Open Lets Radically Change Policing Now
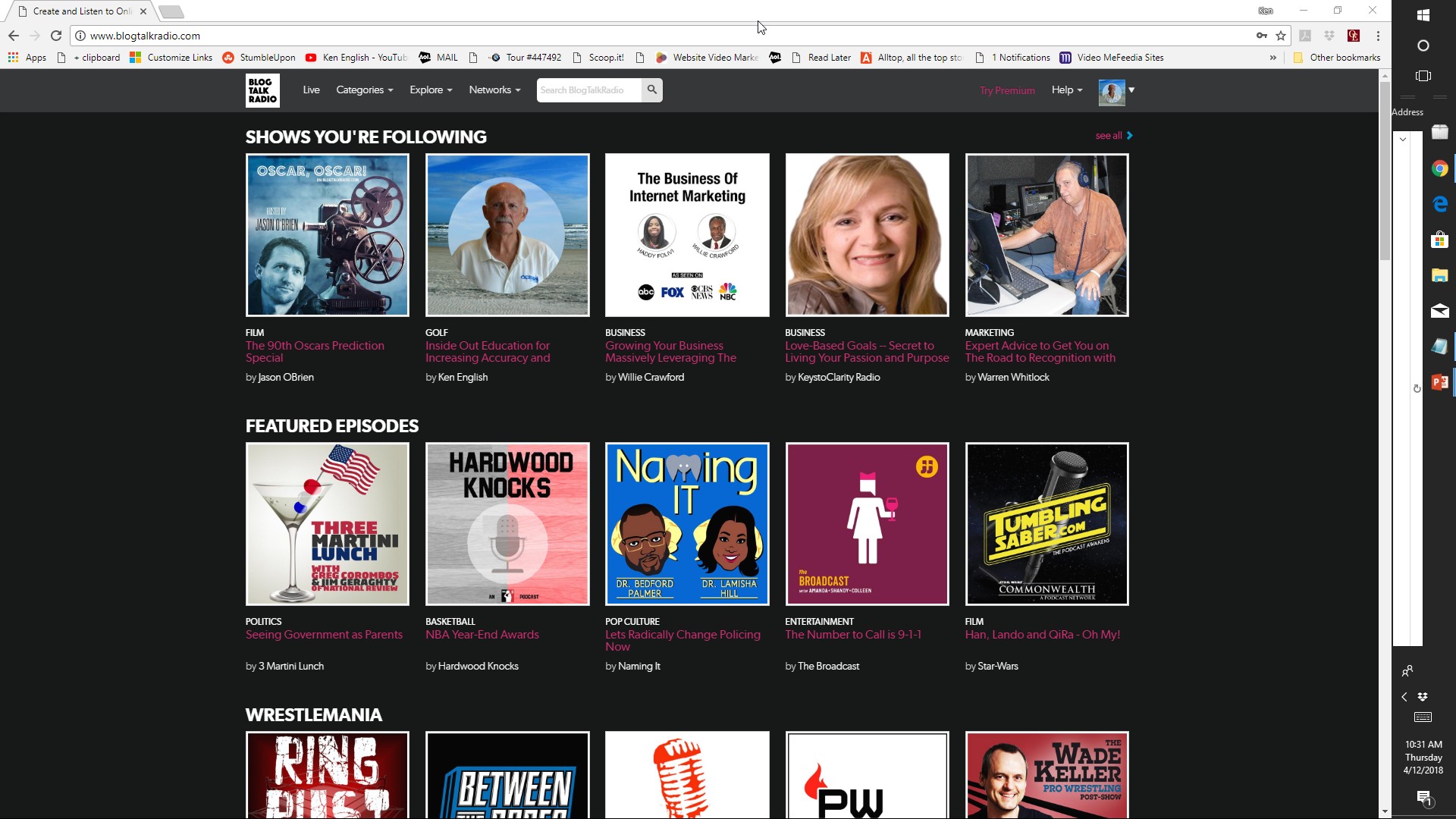Image resolution: width=1456 pixels, height=819 pixels. [x=682, y=641]
